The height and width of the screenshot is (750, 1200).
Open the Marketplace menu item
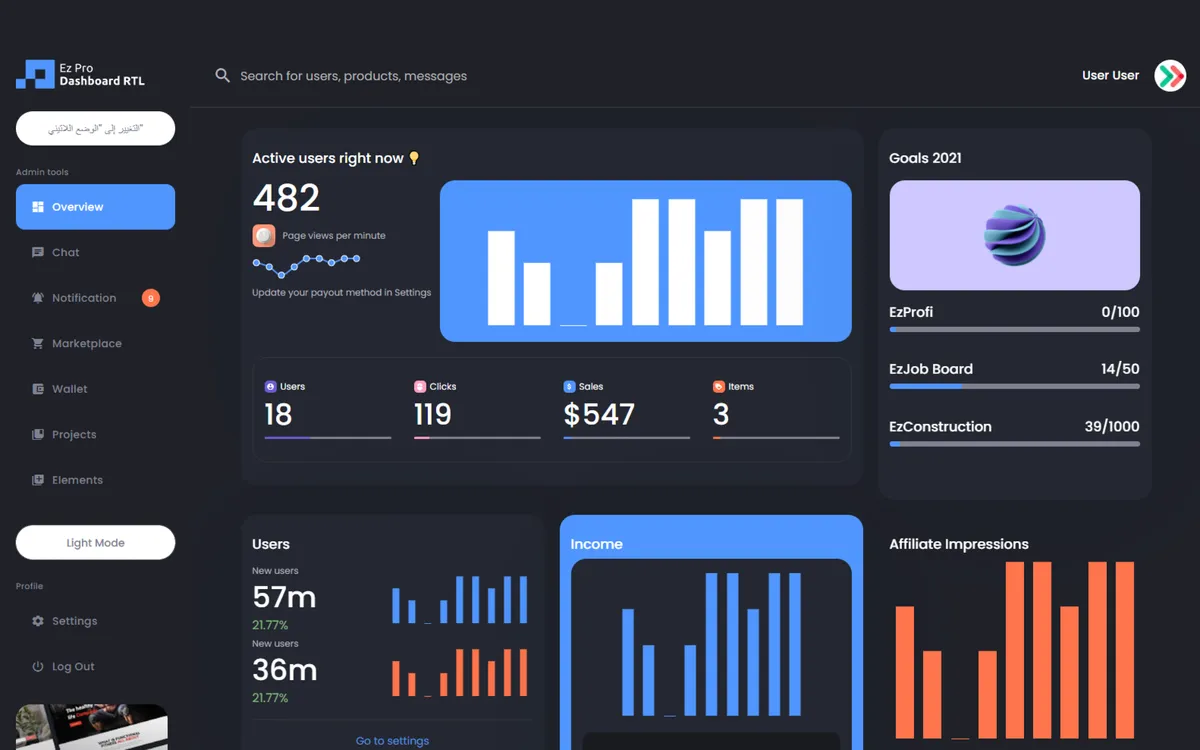click(x=95, y=343)
